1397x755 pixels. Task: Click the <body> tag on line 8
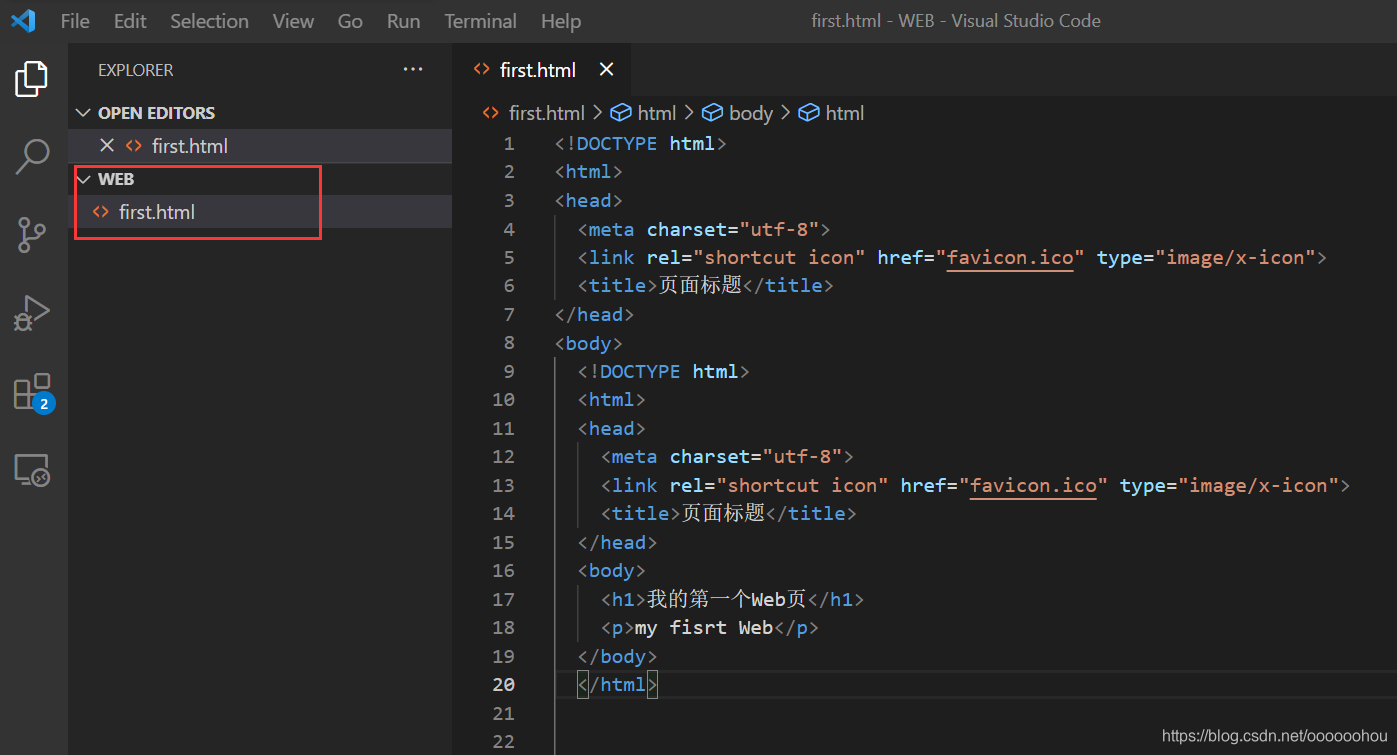pos(589,343)
